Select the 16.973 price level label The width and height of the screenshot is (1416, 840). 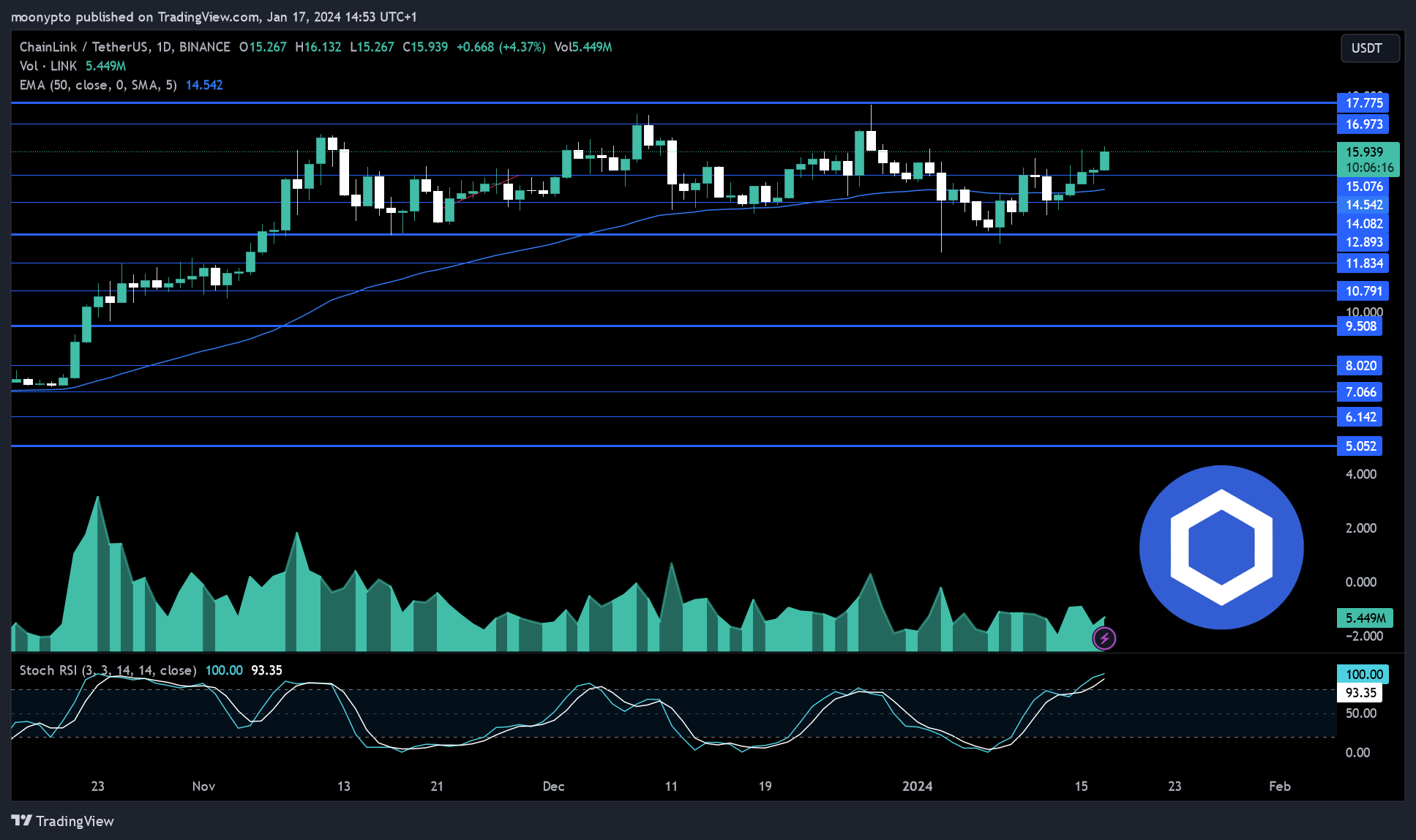1363,124
